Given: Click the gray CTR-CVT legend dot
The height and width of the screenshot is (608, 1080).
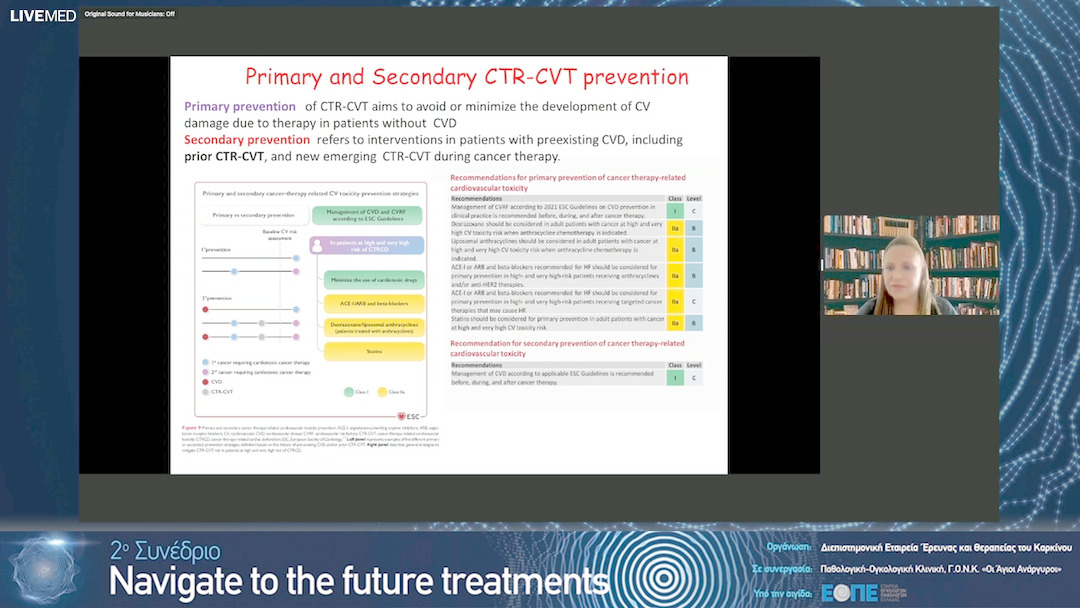Looking at the screenshot, I should tap(205, 392).
